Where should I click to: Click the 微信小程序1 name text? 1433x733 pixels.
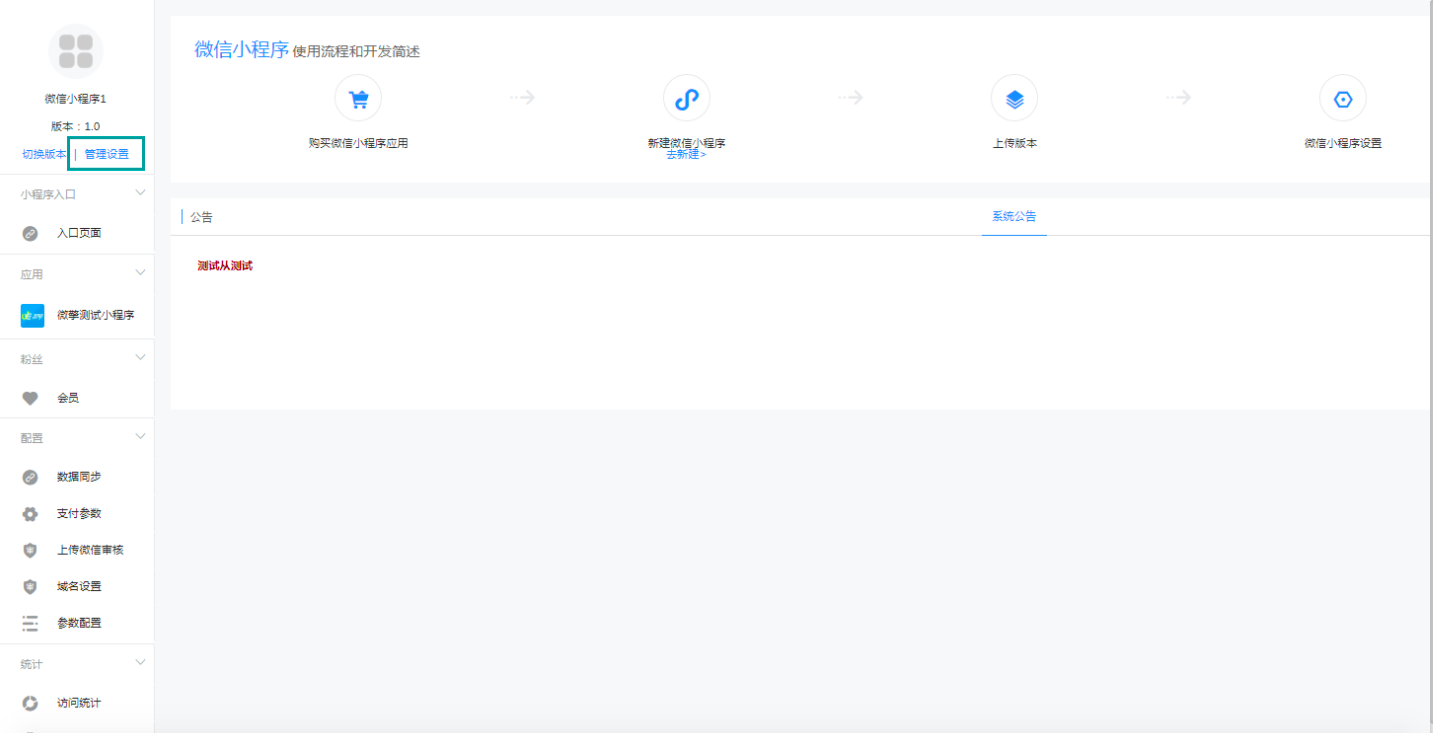[76, 99]
